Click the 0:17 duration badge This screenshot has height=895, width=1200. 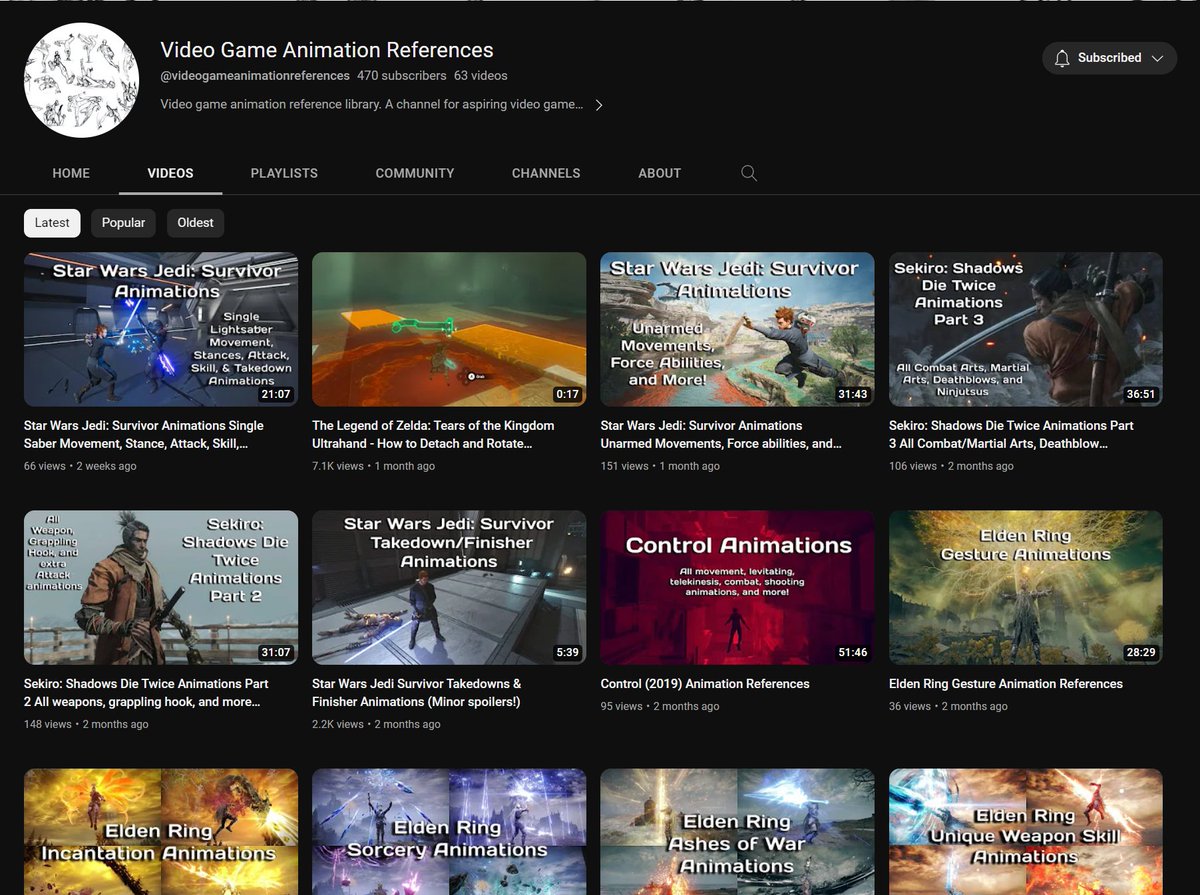pyautogui.click(x=567, y=394)
